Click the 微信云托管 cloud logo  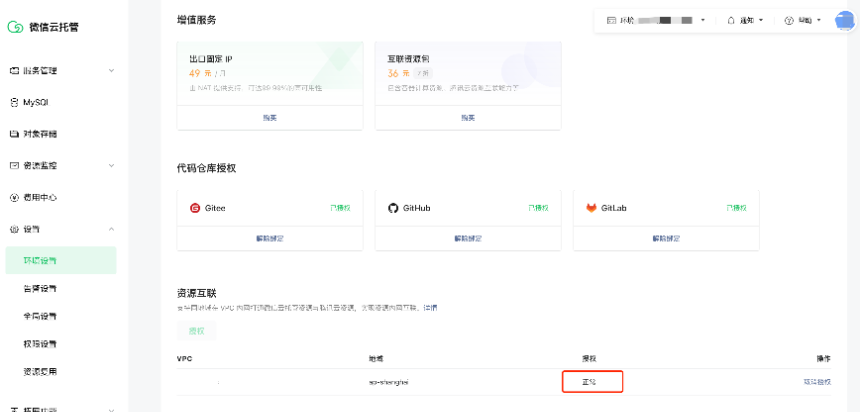15,27
